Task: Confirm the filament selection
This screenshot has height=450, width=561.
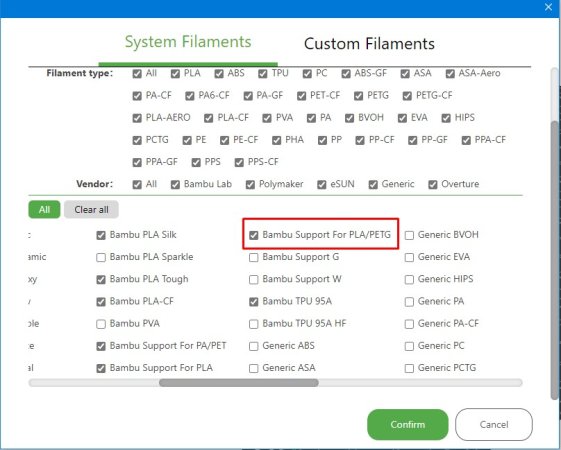Action: [408, 424]
